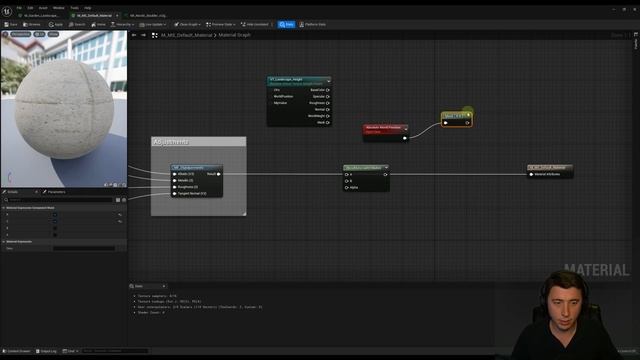Click the Details search field
640x360 pixels.
(x=59, y=200)
